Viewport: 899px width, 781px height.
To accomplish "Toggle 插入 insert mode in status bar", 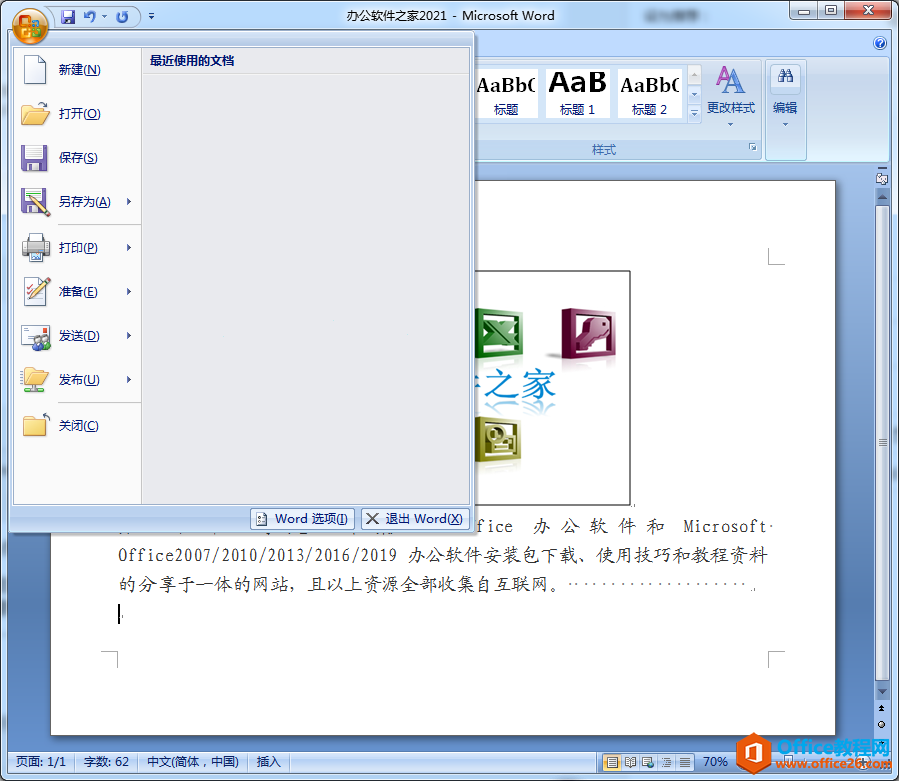I will [x=268, y=762].
